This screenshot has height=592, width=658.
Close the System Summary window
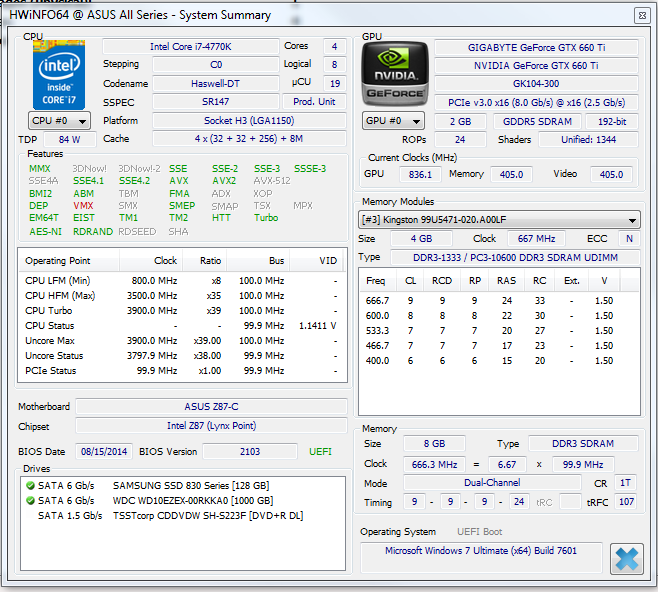[642, 16]
